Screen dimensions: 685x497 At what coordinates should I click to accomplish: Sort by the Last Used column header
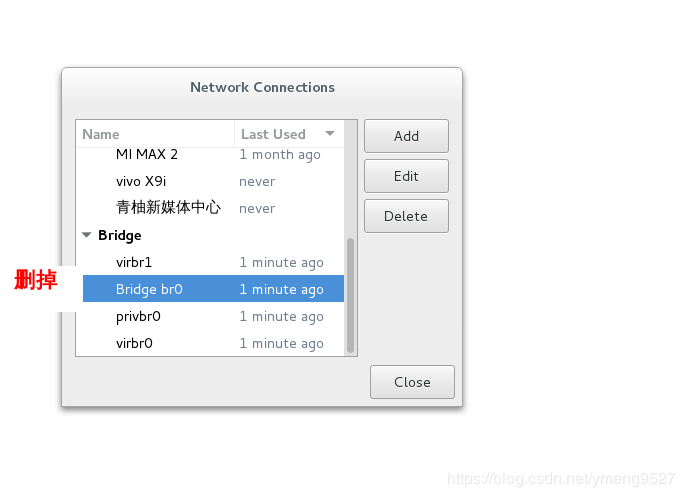pos(274,134)
